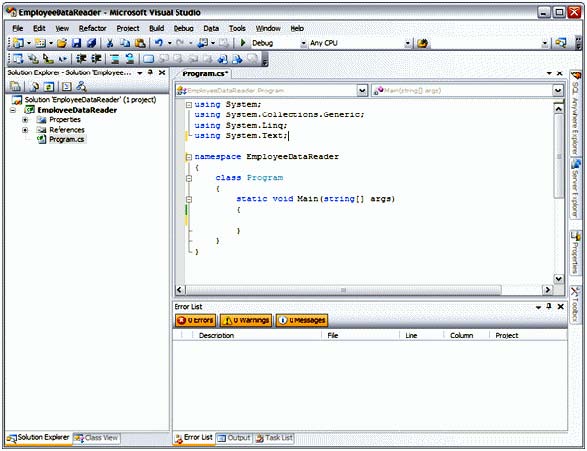Select Solution 'EmployeeDataReader' root node
587x451 pixels.
(90, 100)
